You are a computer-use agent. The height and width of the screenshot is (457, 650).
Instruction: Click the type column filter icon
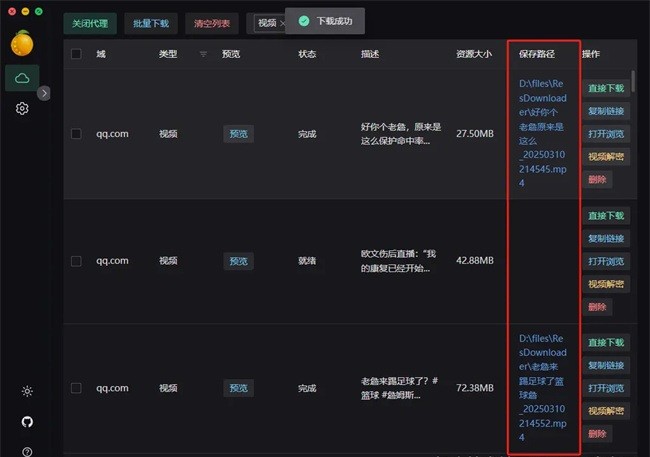point(204,54)
